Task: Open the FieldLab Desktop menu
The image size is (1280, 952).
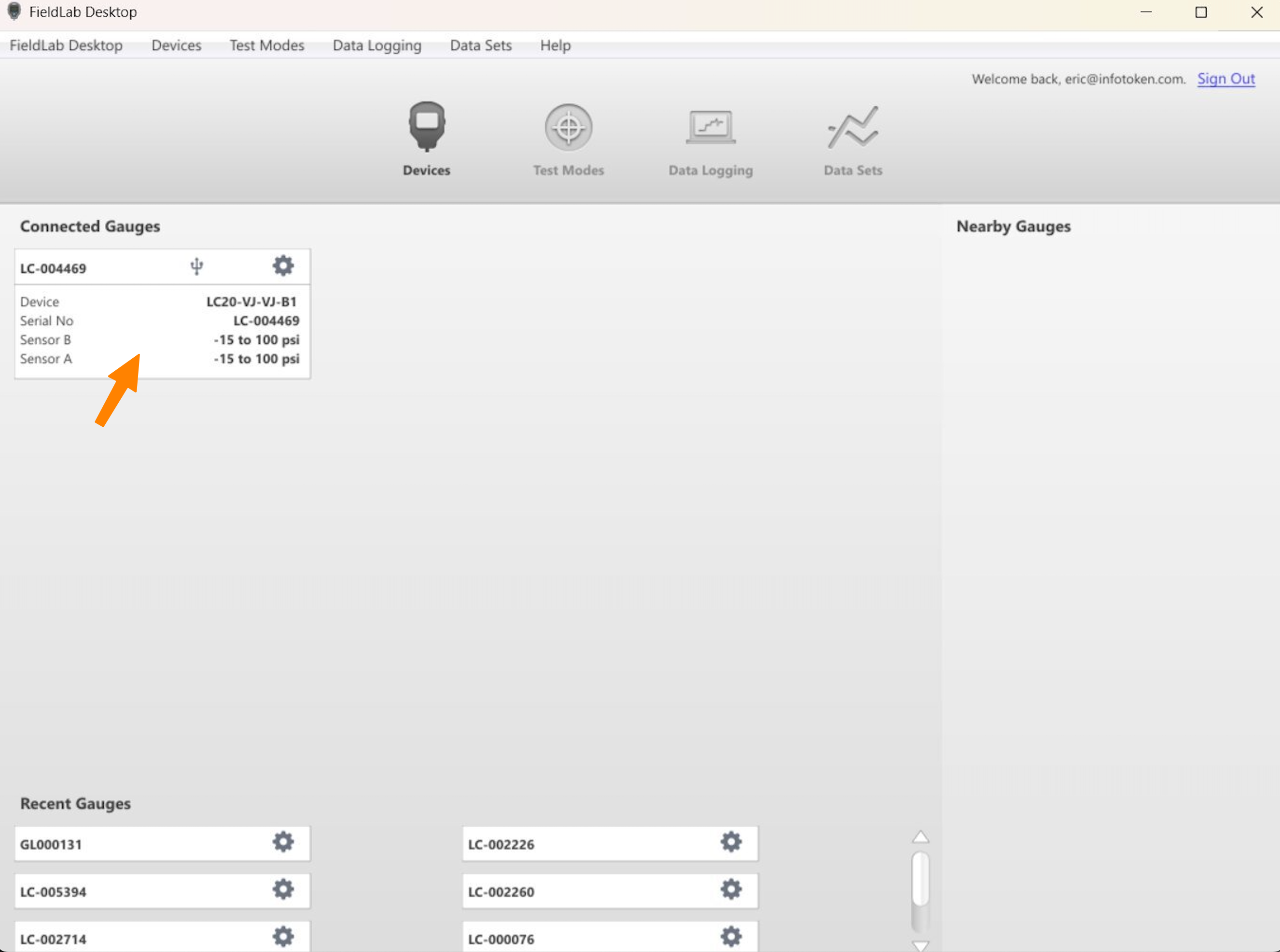Action: (x=66, y=45)
